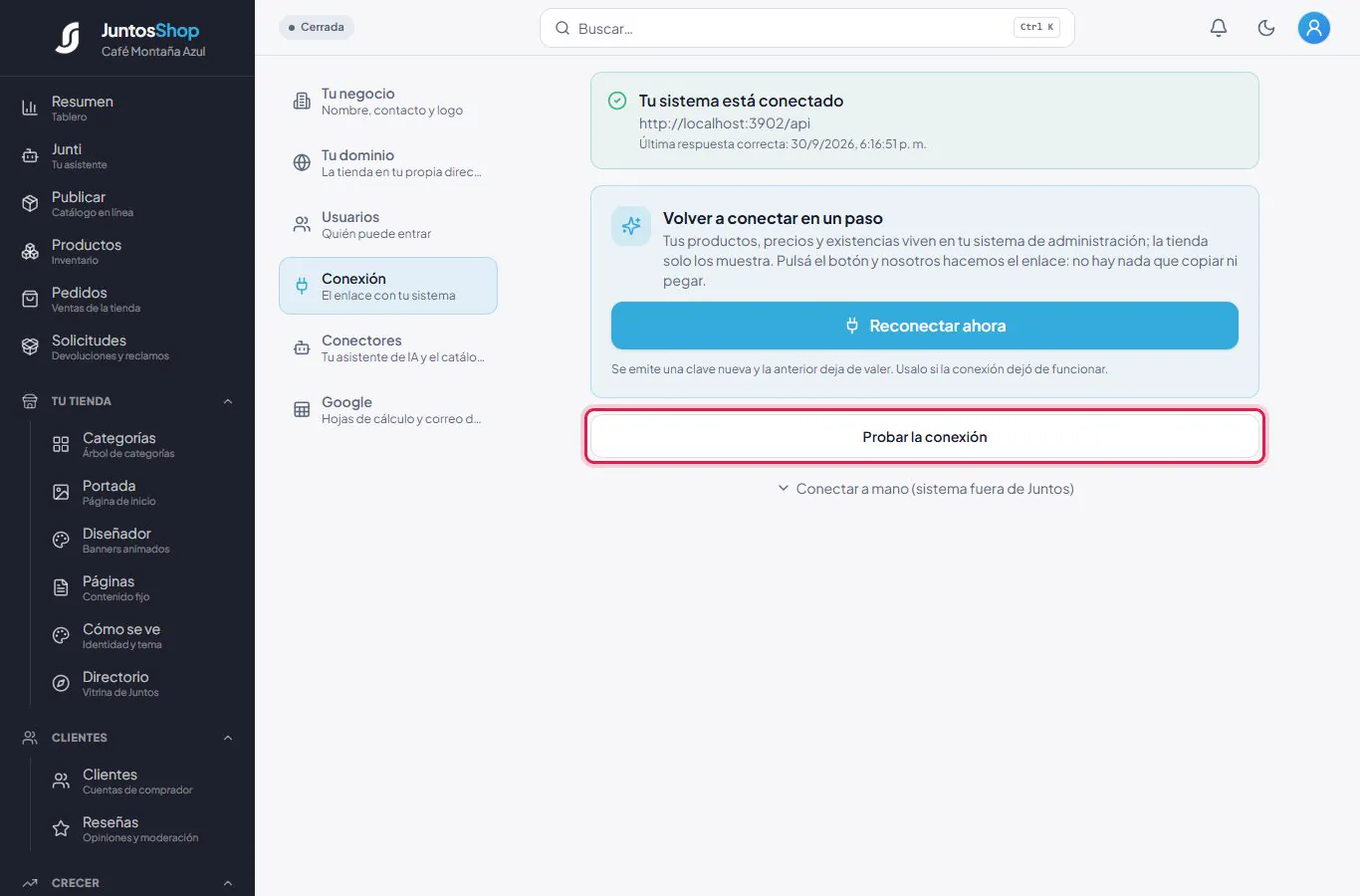Click Probar la conexión button
The image size is (1360, 896).
(x=925, y=436)
